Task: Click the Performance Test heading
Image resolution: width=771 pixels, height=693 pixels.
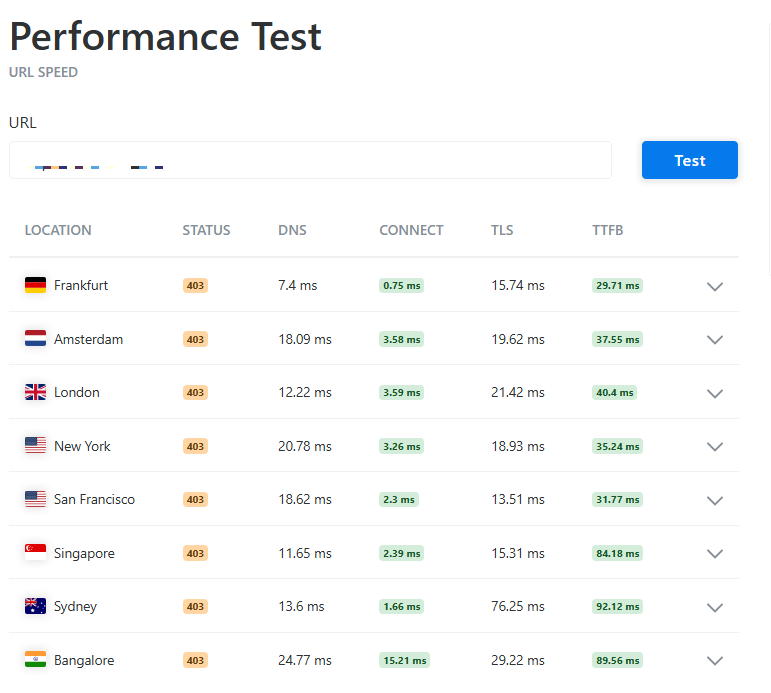Action: 165,37
